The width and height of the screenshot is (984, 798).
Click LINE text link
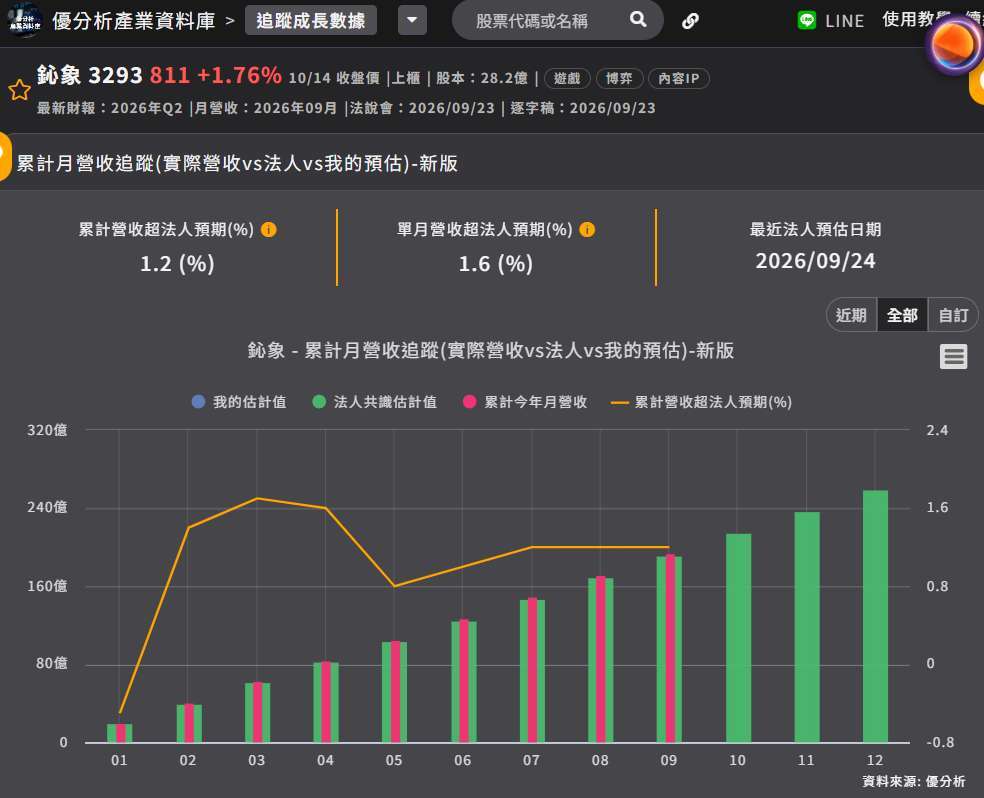845,21
